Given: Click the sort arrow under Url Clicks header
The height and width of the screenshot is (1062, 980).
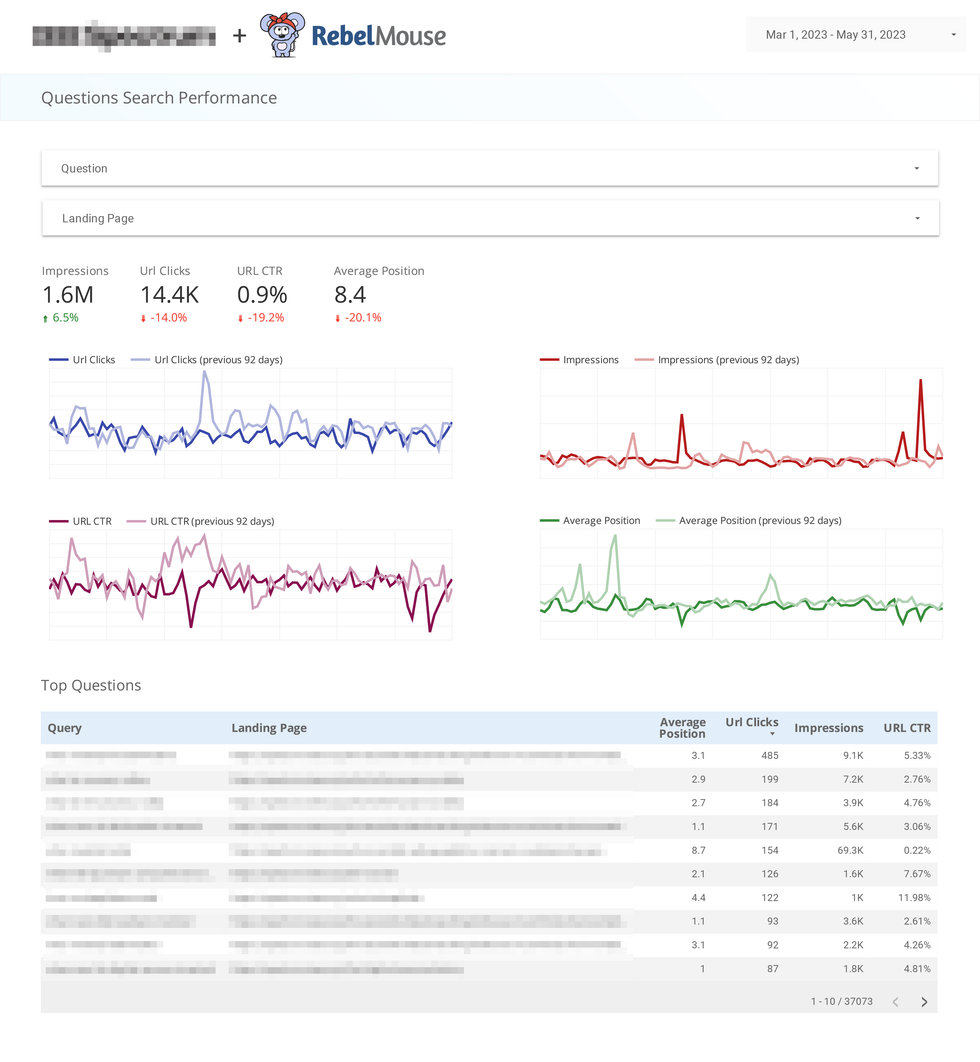Looking at the screenshot, I should click(x=770, y=735).
